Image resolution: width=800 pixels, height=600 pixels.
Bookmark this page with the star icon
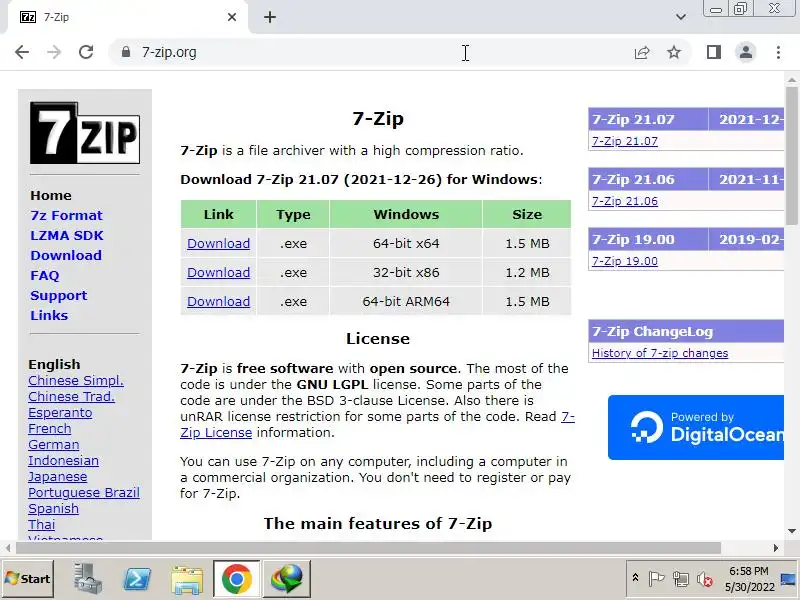click(x=674, y=52)
